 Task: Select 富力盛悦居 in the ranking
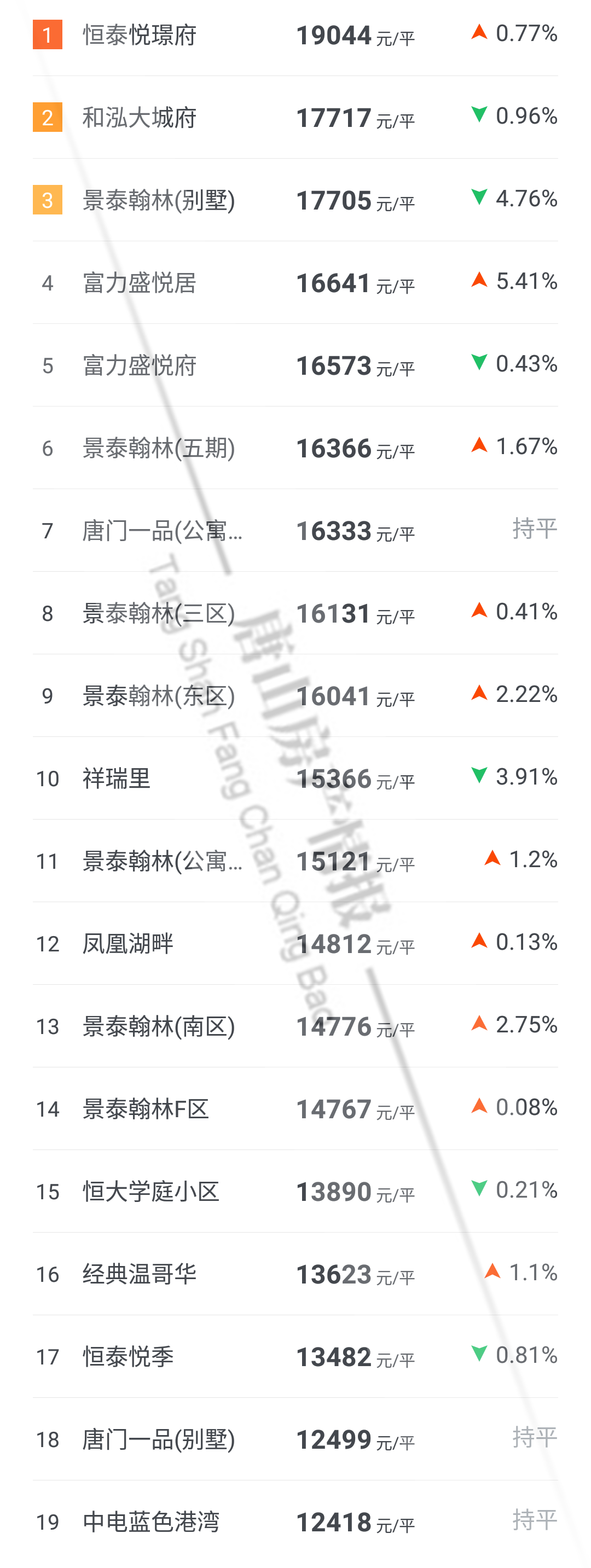[x=140, y=283]
